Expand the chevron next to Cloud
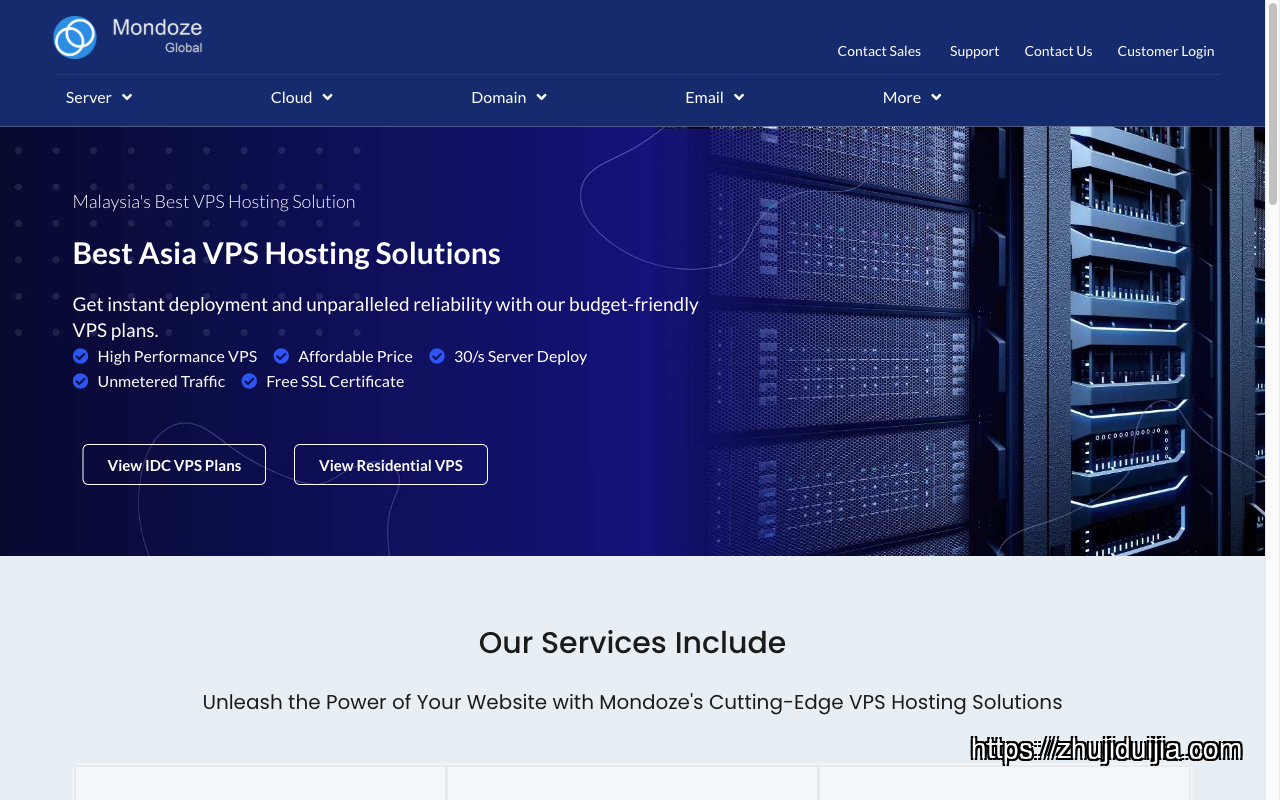Image resolution: width=1280 pixels, height=800 pixels. [x=327, y=97]
